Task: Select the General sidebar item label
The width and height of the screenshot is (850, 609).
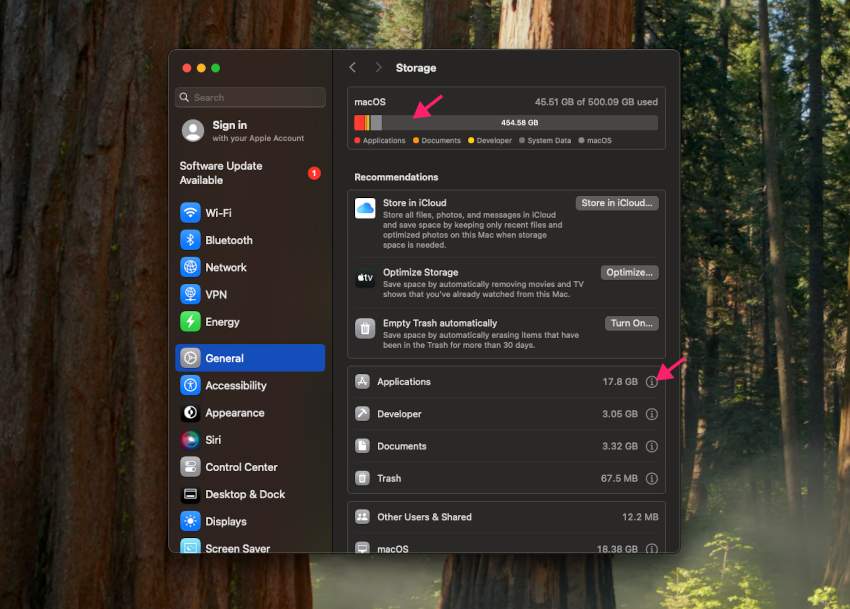Action: pos(224,358)
